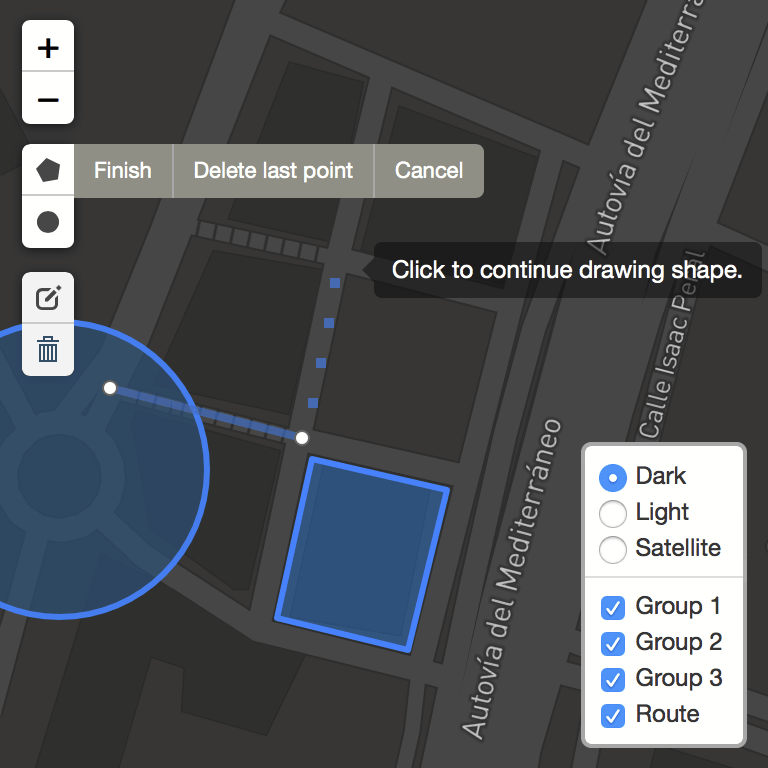
Task: Switch to the Light base map
Action: 613,513
